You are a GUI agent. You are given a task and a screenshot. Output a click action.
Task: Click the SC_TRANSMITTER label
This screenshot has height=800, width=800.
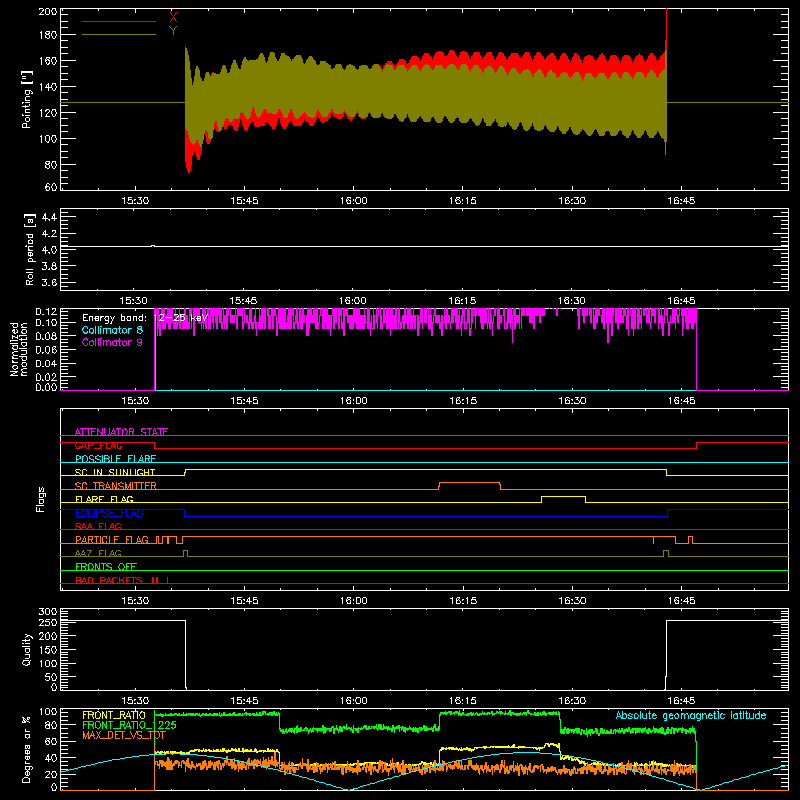116,486
